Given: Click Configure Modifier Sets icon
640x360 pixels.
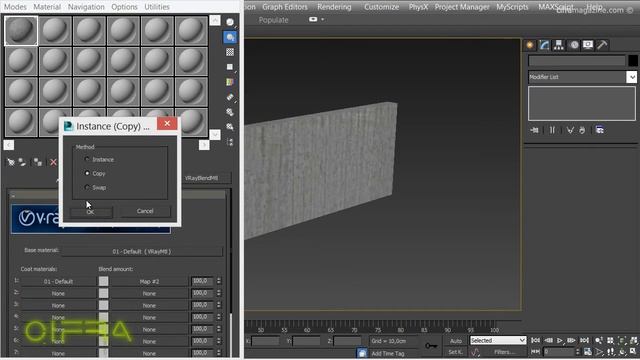Looking at the screenshot, I should (x=600, y=130).
